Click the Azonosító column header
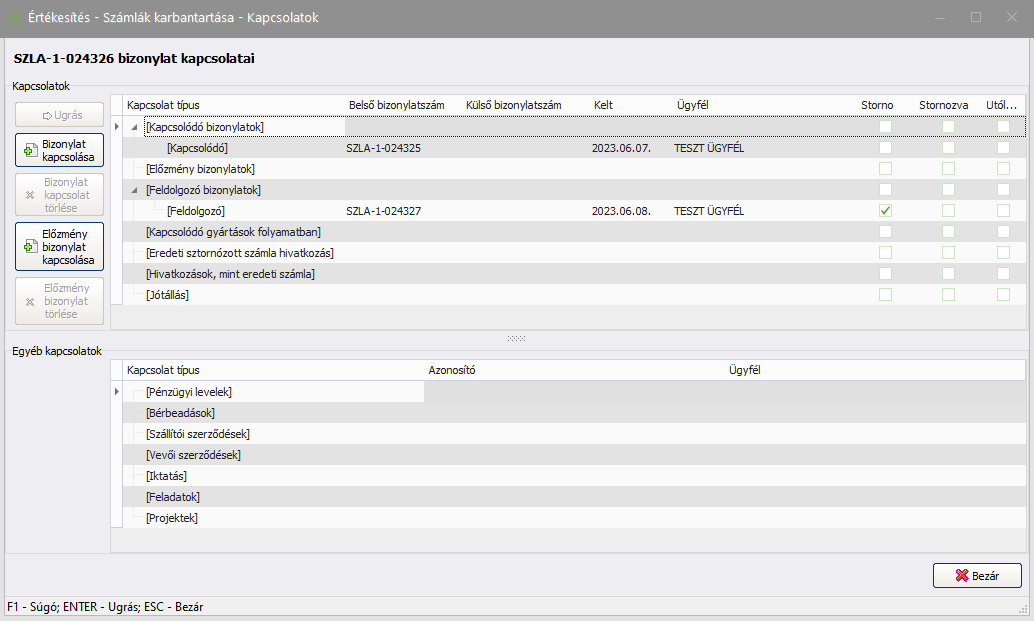 point(450,370)
